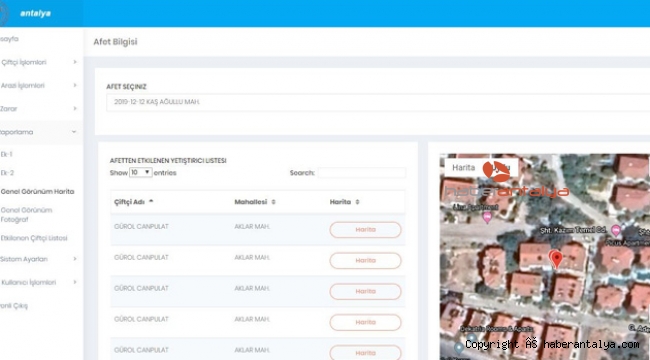Open the Anasayfa sidebar item

point(9,39)
